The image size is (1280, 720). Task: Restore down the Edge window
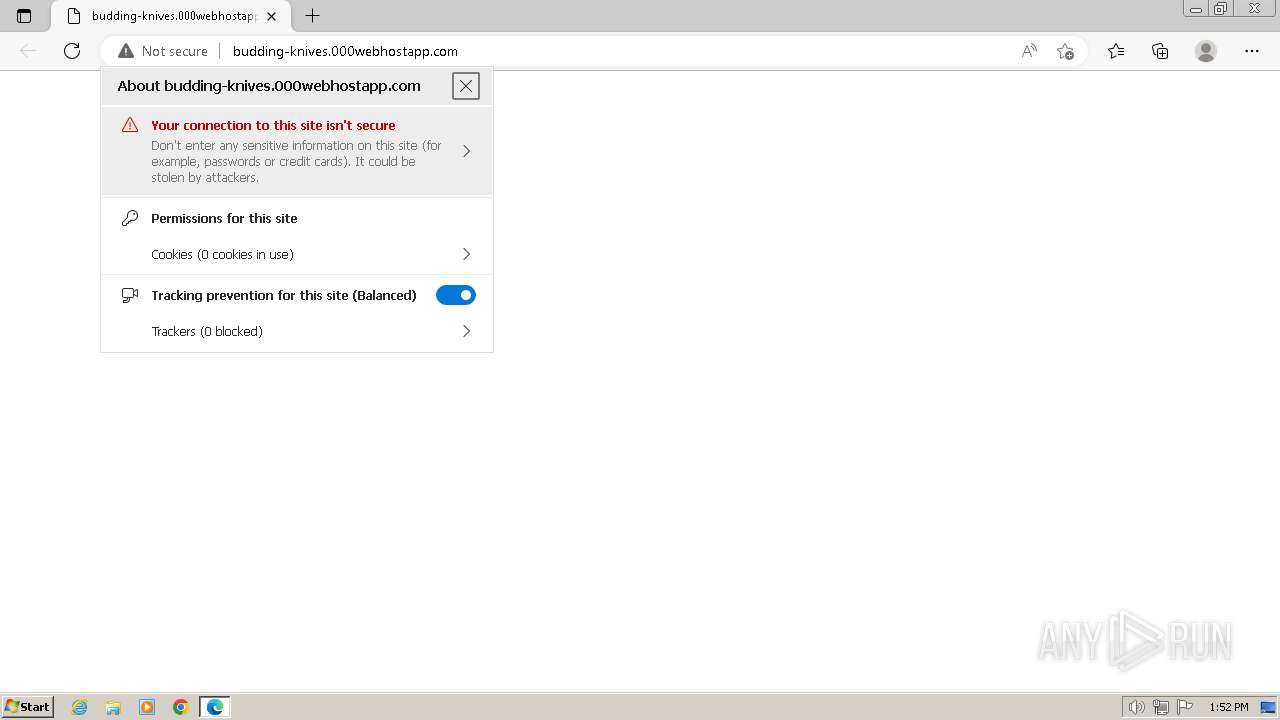click(1221, 9)
